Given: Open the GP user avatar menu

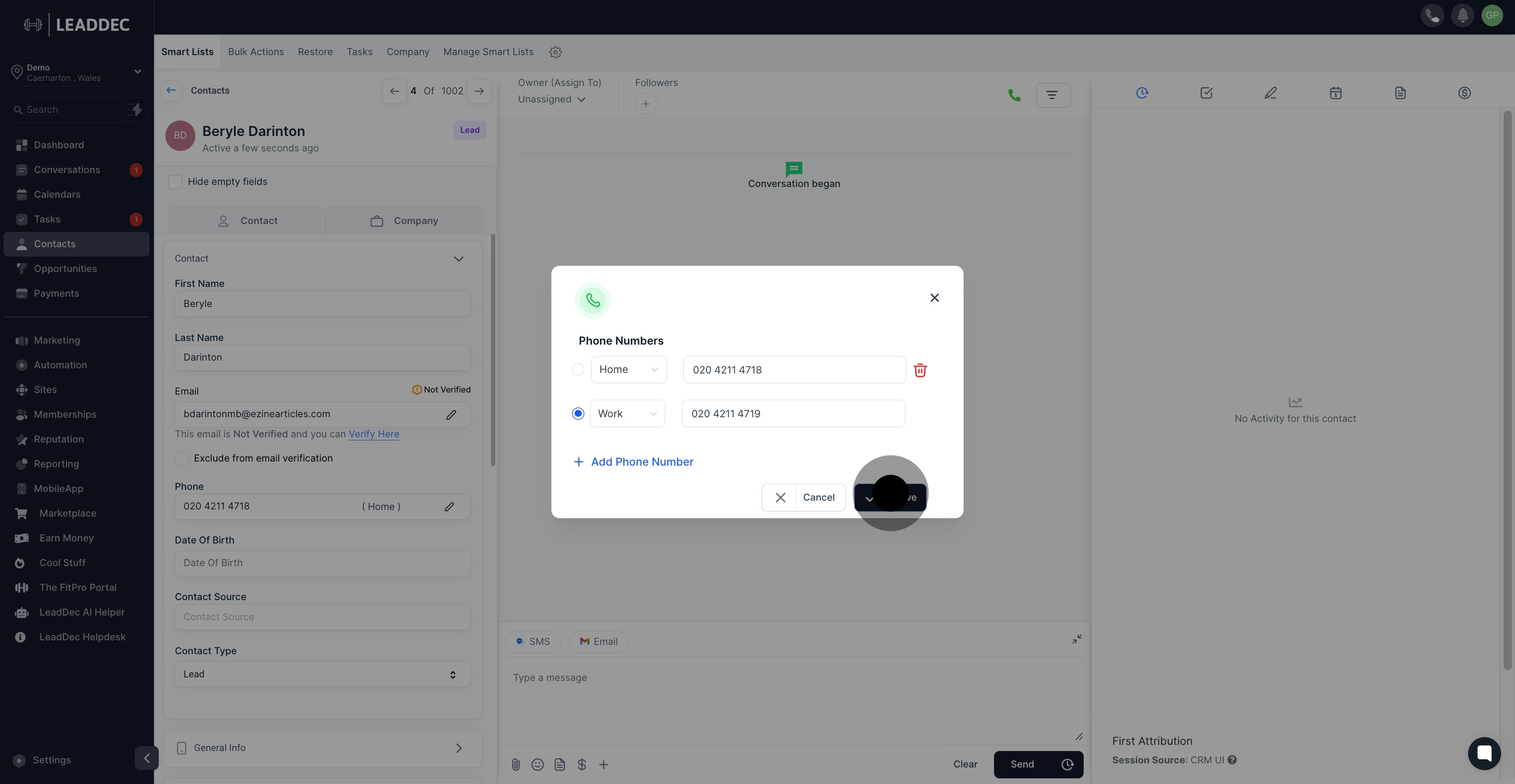Looking at the screenshot, I should click(1492, 15).
